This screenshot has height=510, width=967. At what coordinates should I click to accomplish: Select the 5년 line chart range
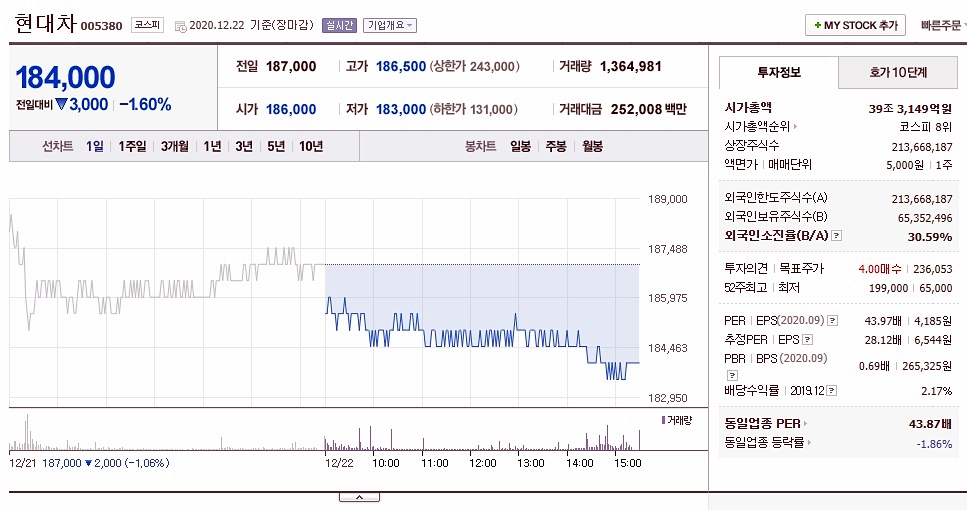[x=276, y=146]
